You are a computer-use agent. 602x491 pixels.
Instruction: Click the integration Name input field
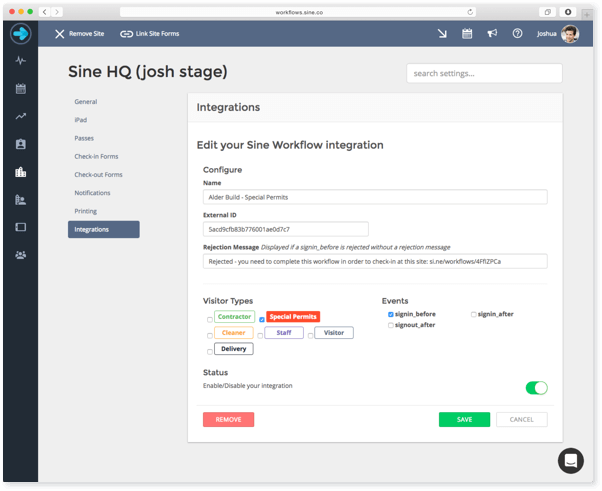click(375, 197)
